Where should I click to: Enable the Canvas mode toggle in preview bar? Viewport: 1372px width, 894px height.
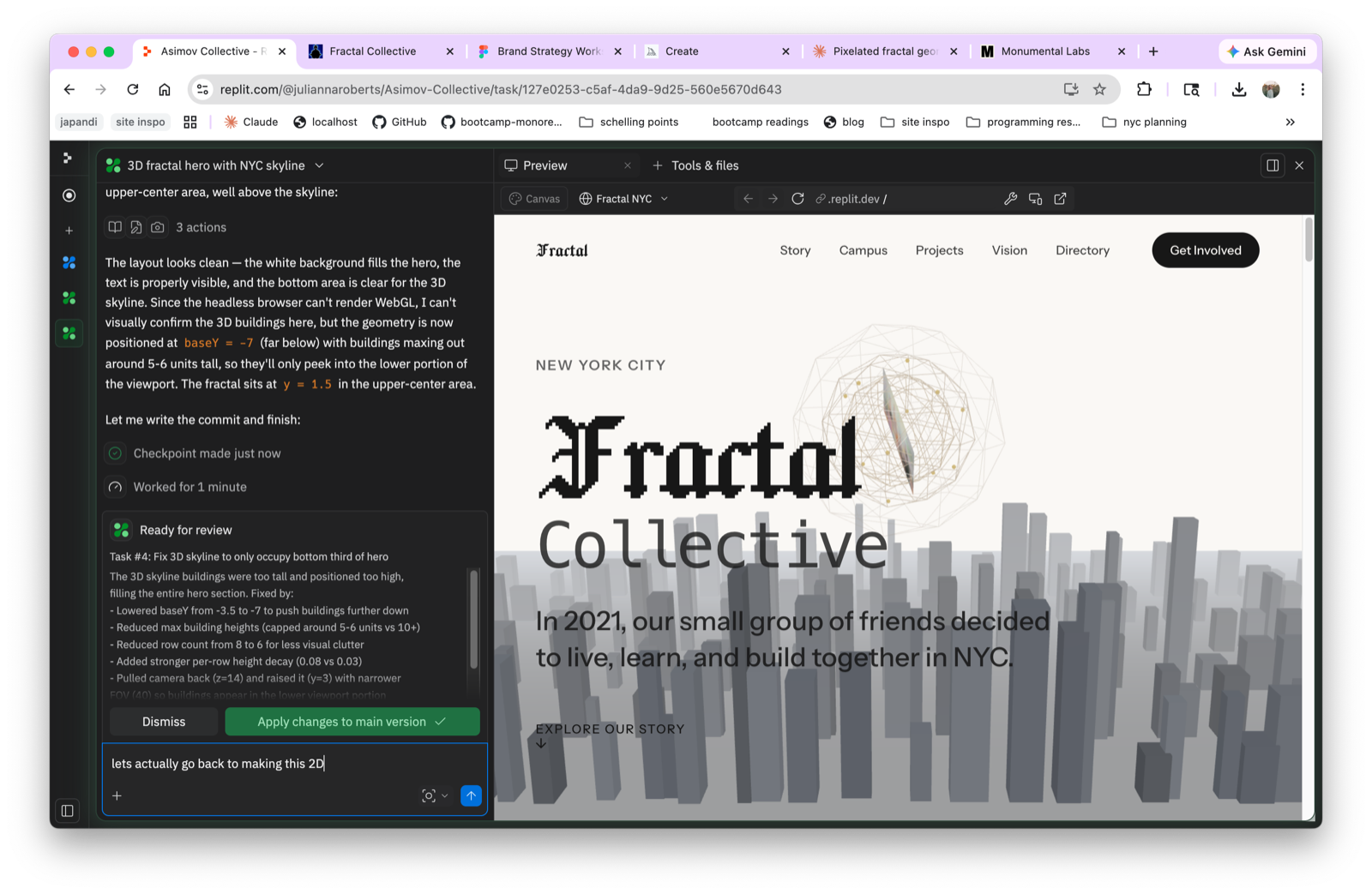pyautogui.click(x=533, y=198)
